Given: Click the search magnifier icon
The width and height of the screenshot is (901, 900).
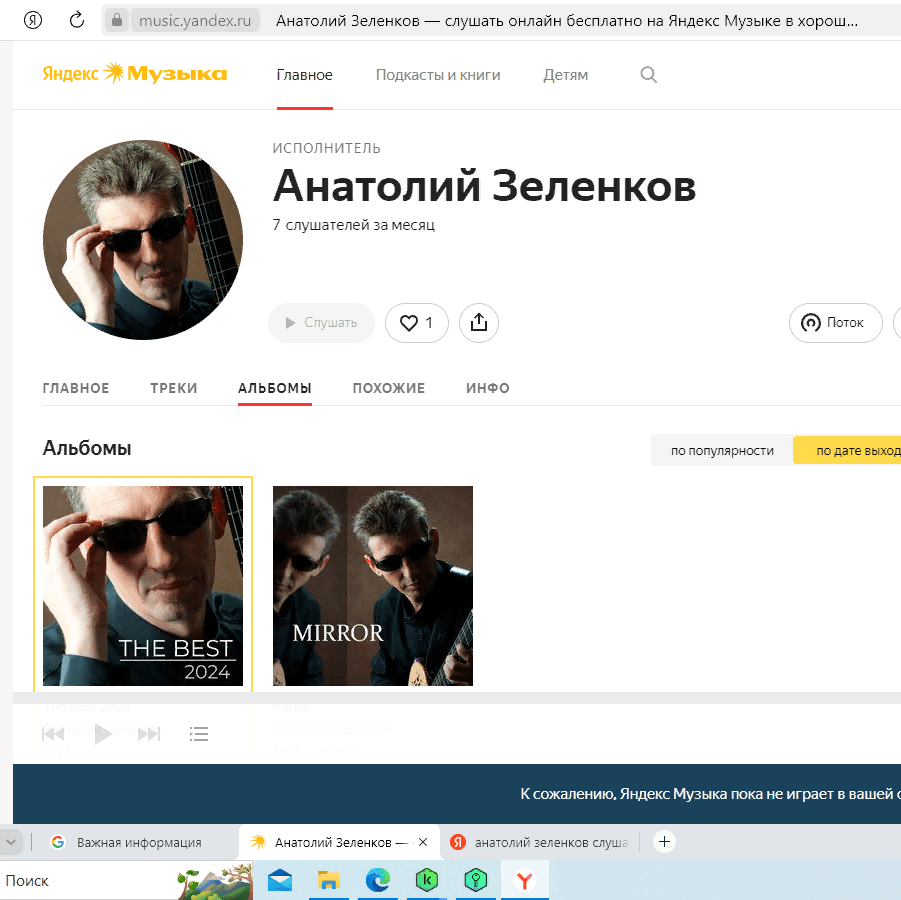Looking at the screenshot, I should click(x=648, y=75).
